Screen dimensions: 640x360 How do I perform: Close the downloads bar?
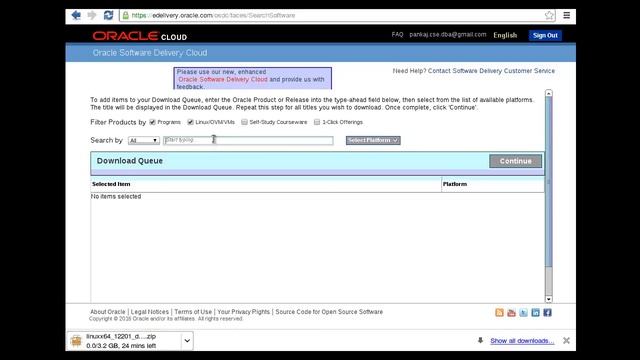point(566,340)
